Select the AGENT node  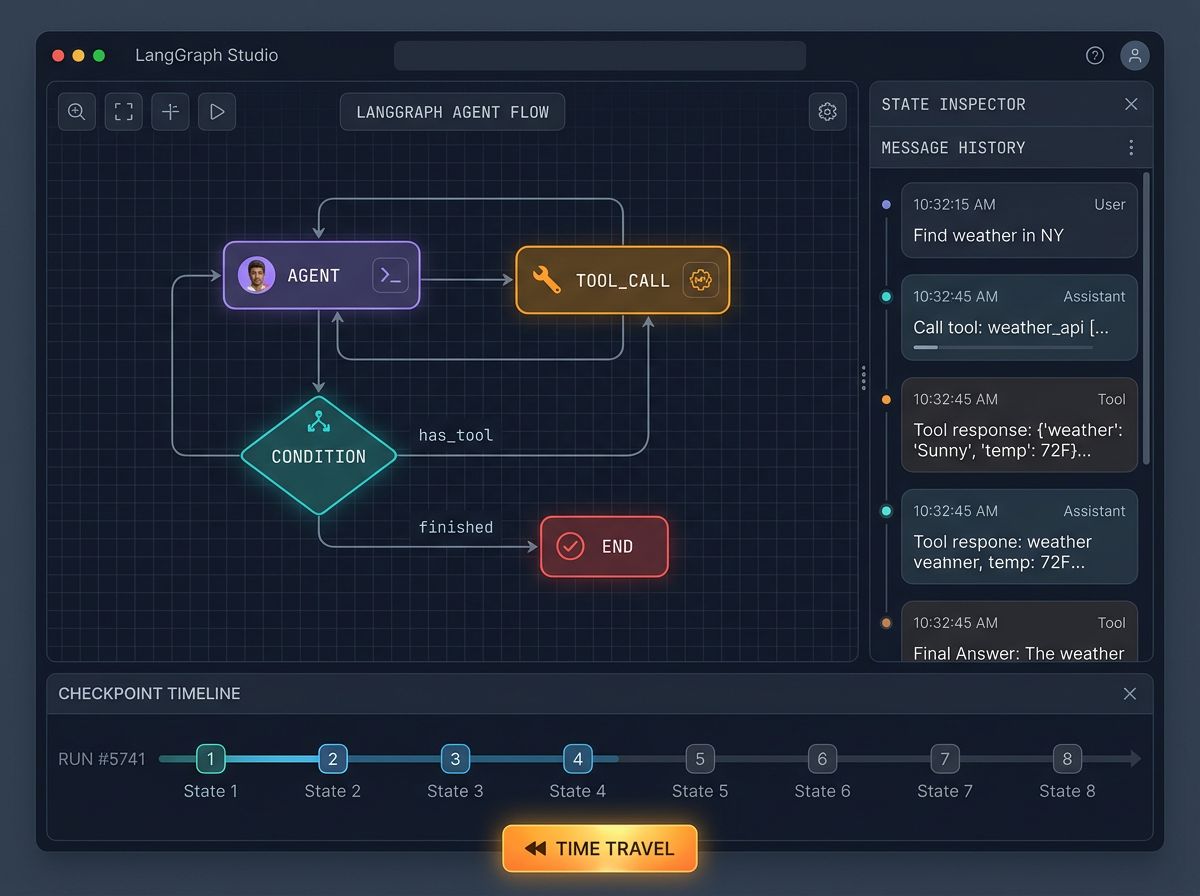[x=321, y=275]
